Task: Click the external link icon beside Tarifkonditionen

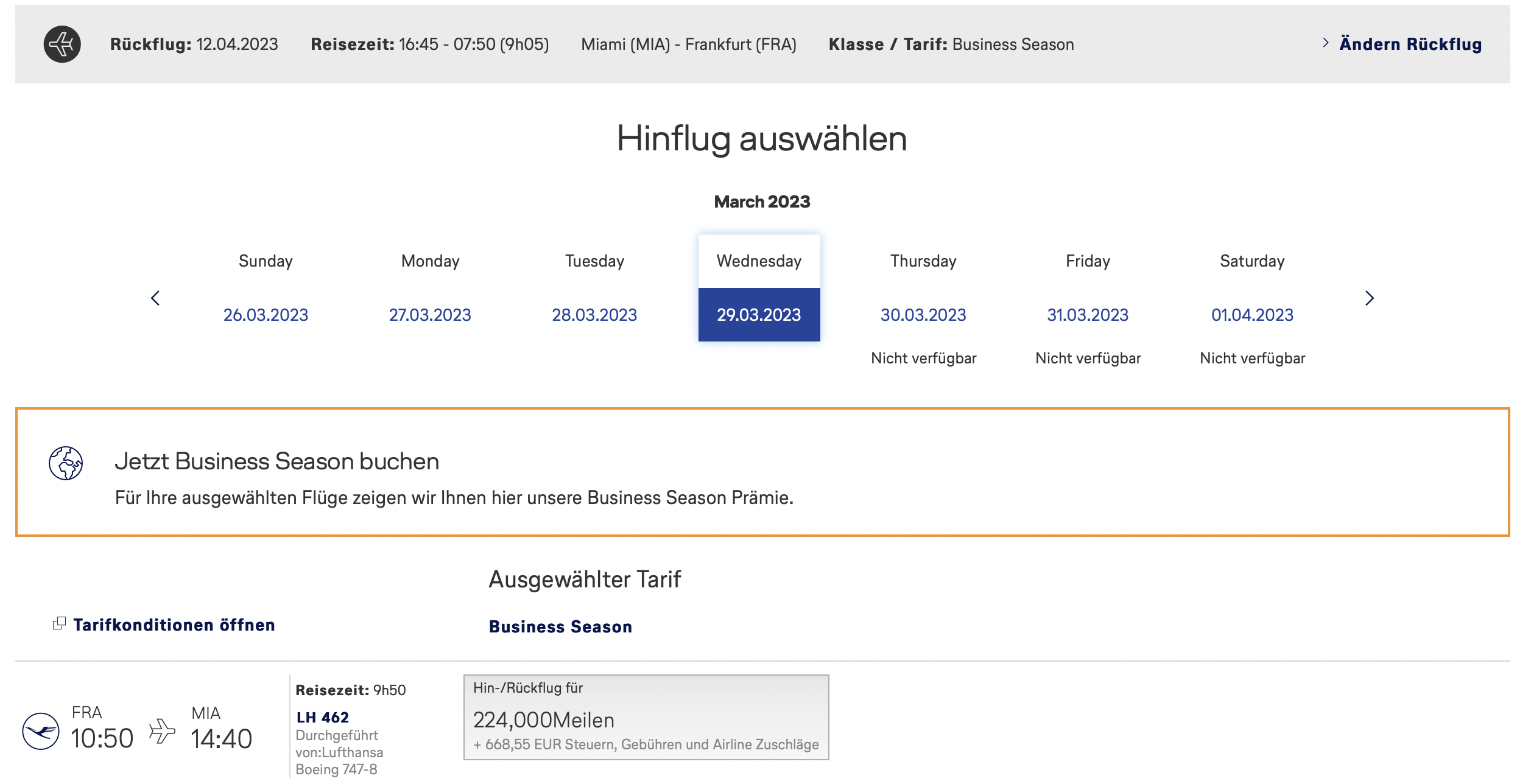Action: coord(59,624)
